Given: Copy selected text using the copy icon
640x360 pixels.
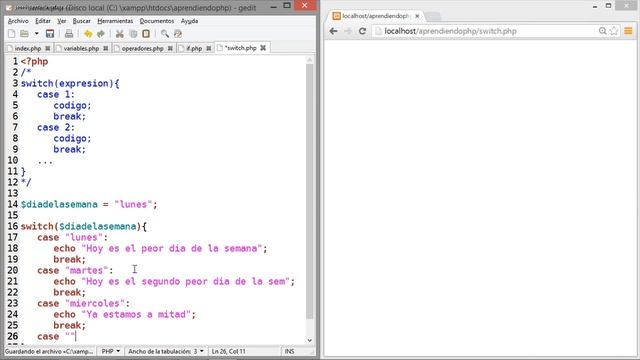Looking at the screenshot, I should coord(133,34).
